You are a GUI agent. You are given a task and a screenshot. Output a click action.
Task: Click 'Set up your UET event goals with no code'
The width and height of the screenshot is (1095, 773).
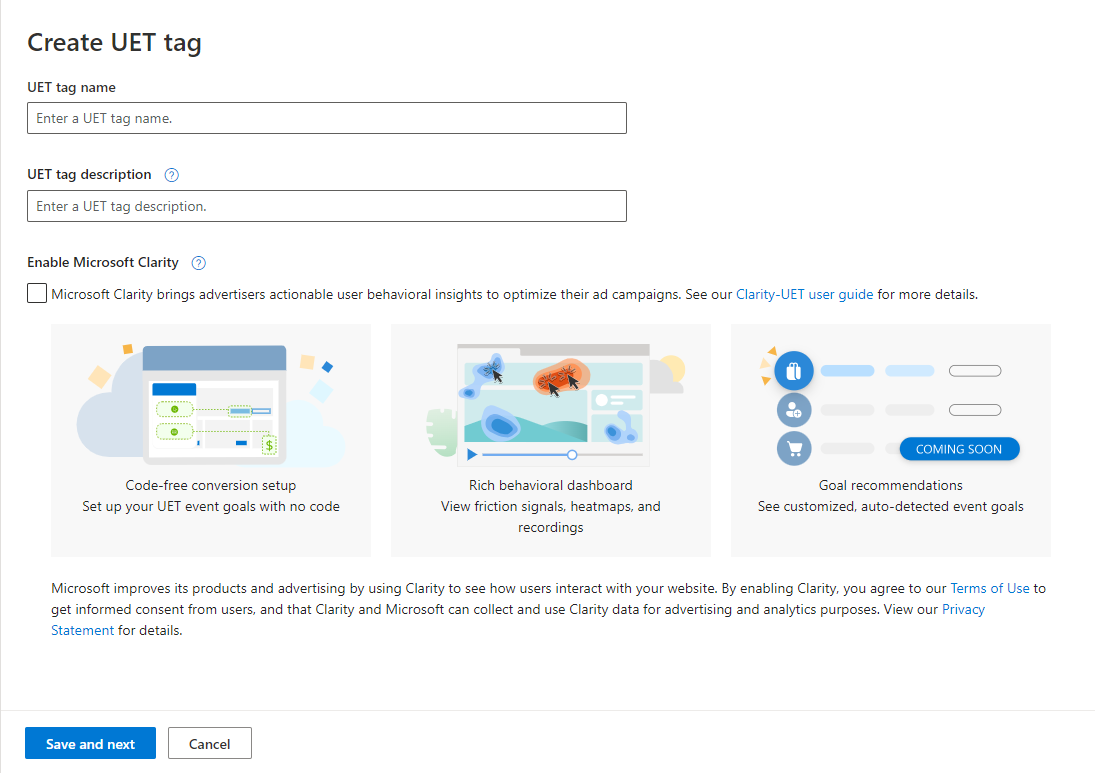pyautogui.click(x=211, y=506)
